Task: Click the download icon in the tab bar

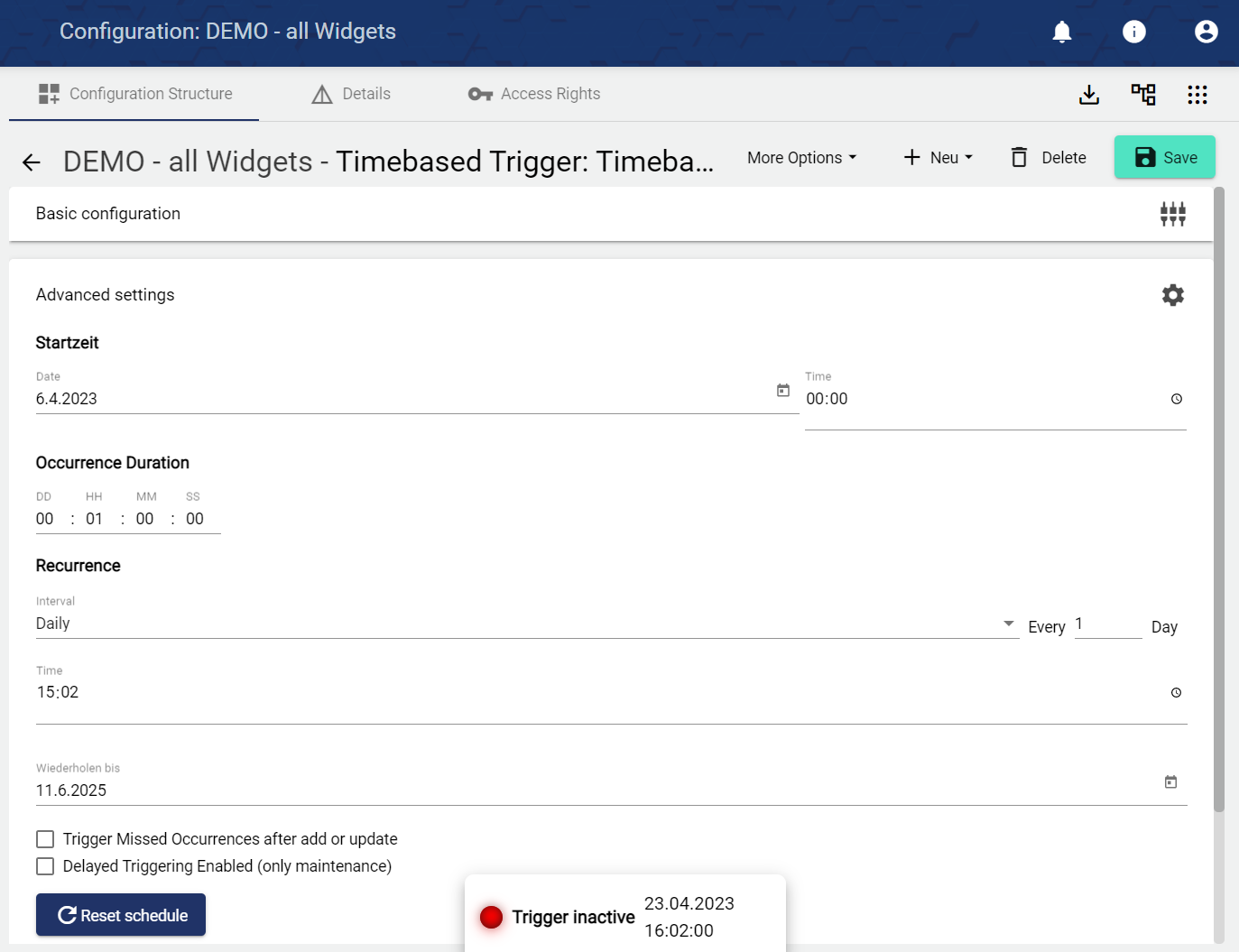Action: [x=1089, y=95]
